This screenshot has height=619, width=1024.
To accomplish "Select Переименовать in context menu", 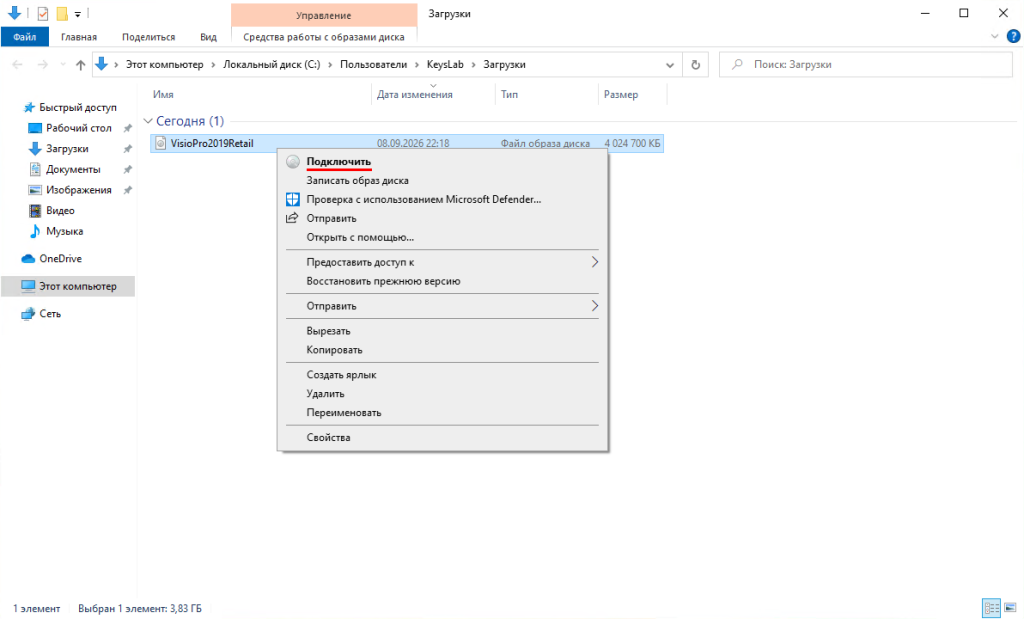I will [443, 413].
